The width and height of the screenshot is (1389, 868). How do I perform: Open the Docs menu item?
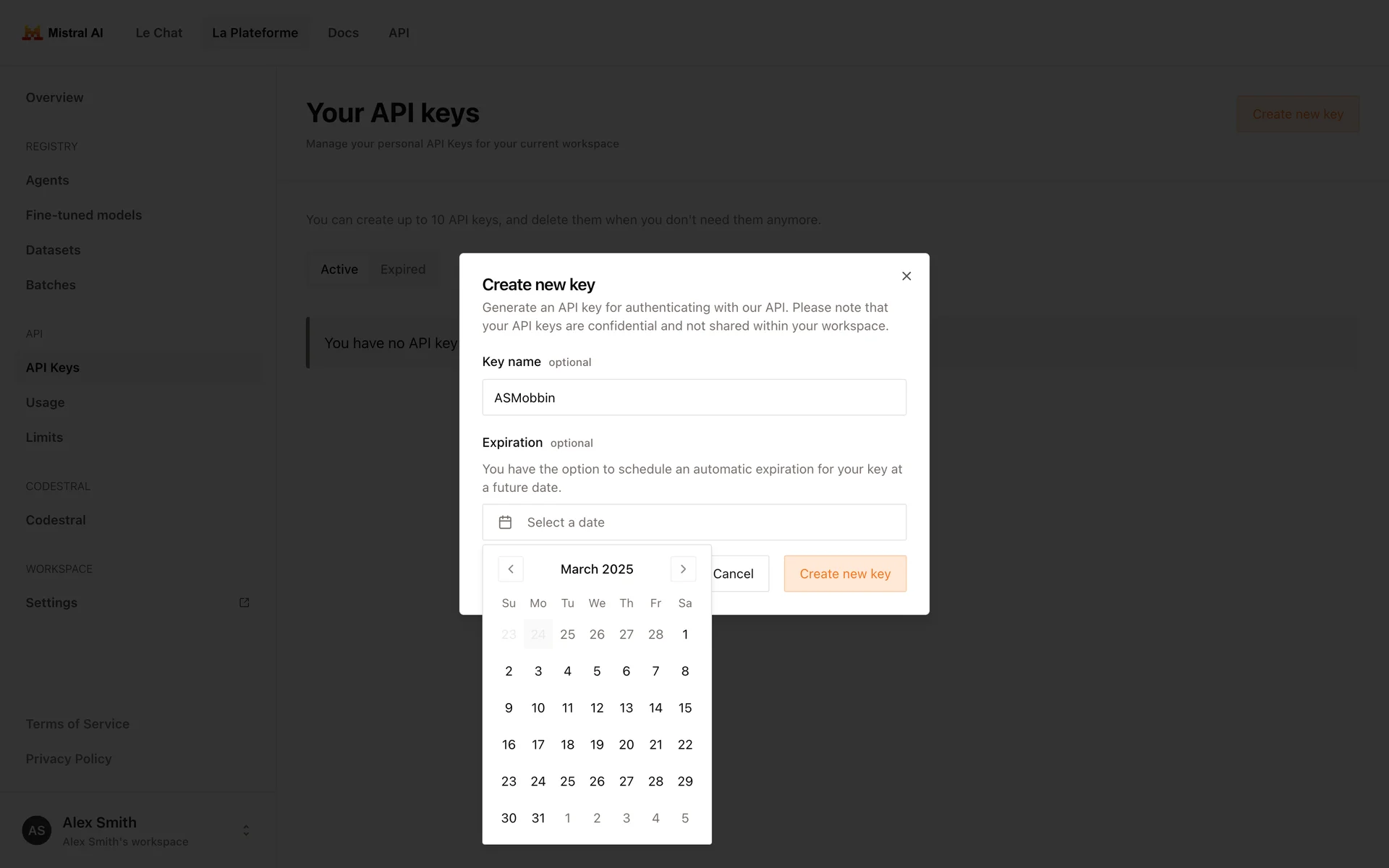coord(343,33)
